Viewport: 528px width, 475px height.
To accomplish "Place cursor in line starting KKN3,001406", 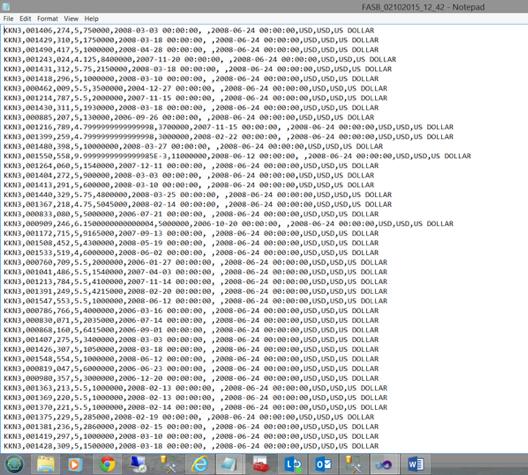I will (x=189, y=30).
